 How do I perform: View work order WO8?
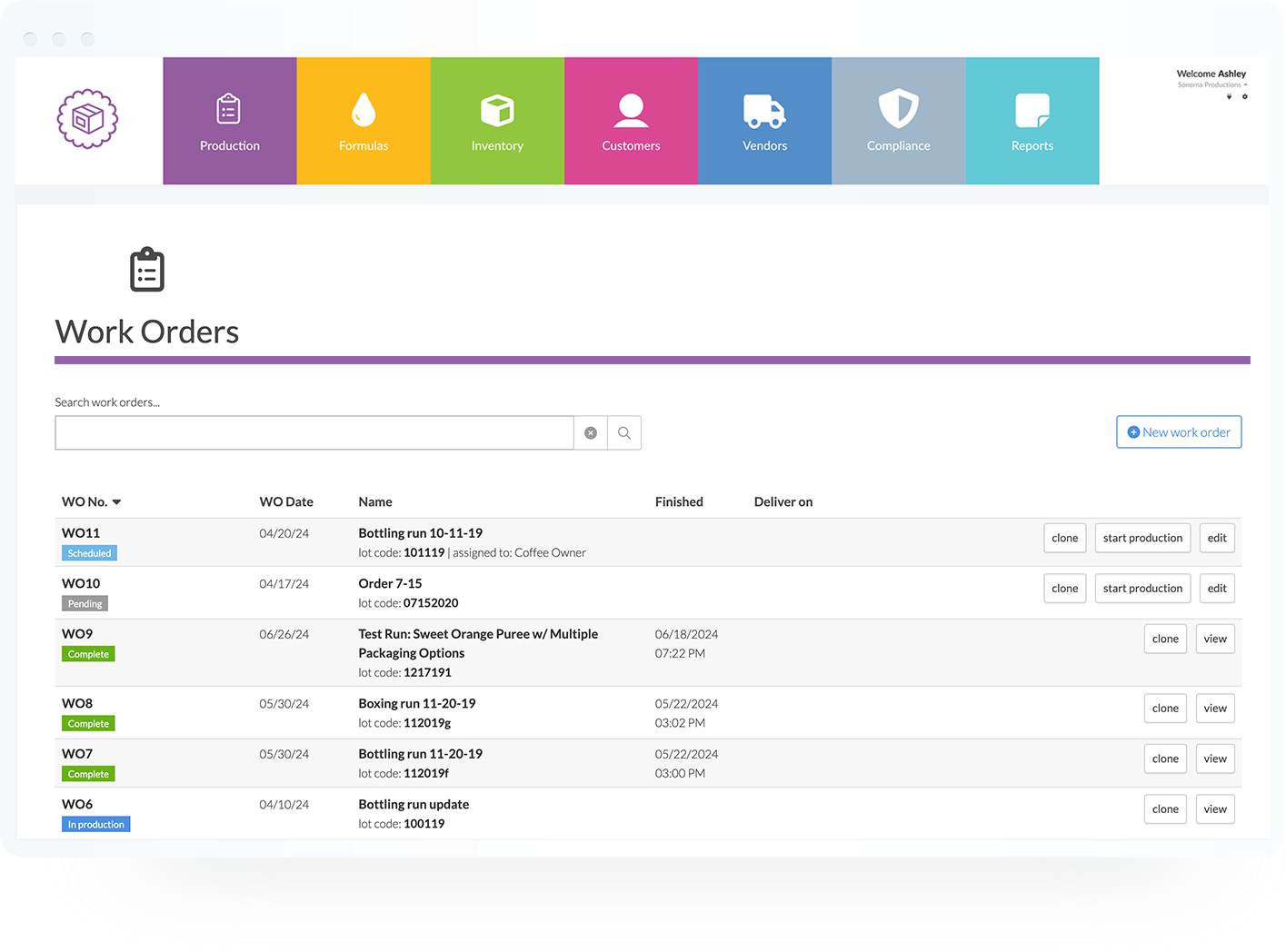1215,709
